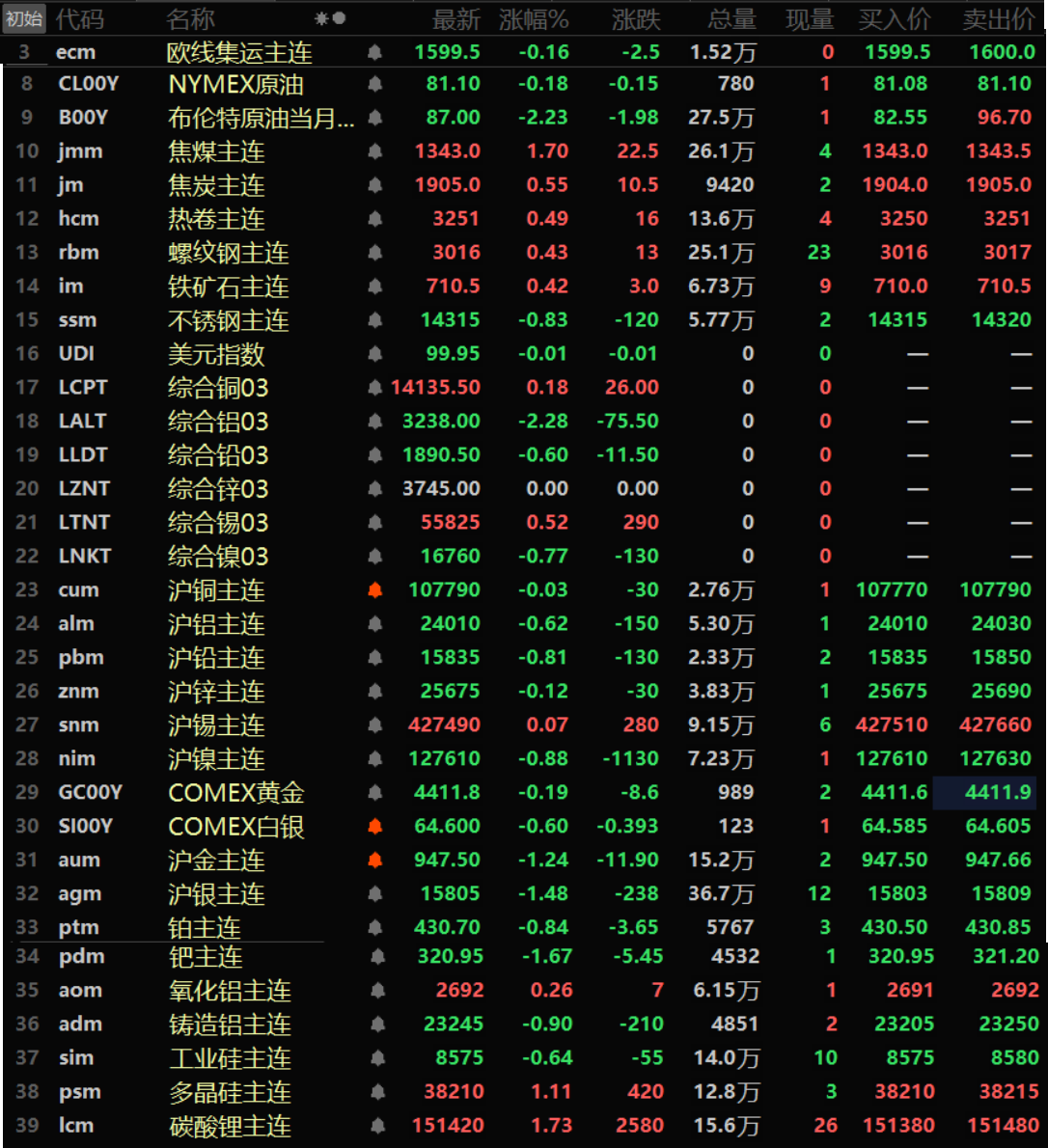Click the 卖出价 column header
The height and width of the screenshot is (1148, 1048).
pyautogui.click(x=999, y=19)
